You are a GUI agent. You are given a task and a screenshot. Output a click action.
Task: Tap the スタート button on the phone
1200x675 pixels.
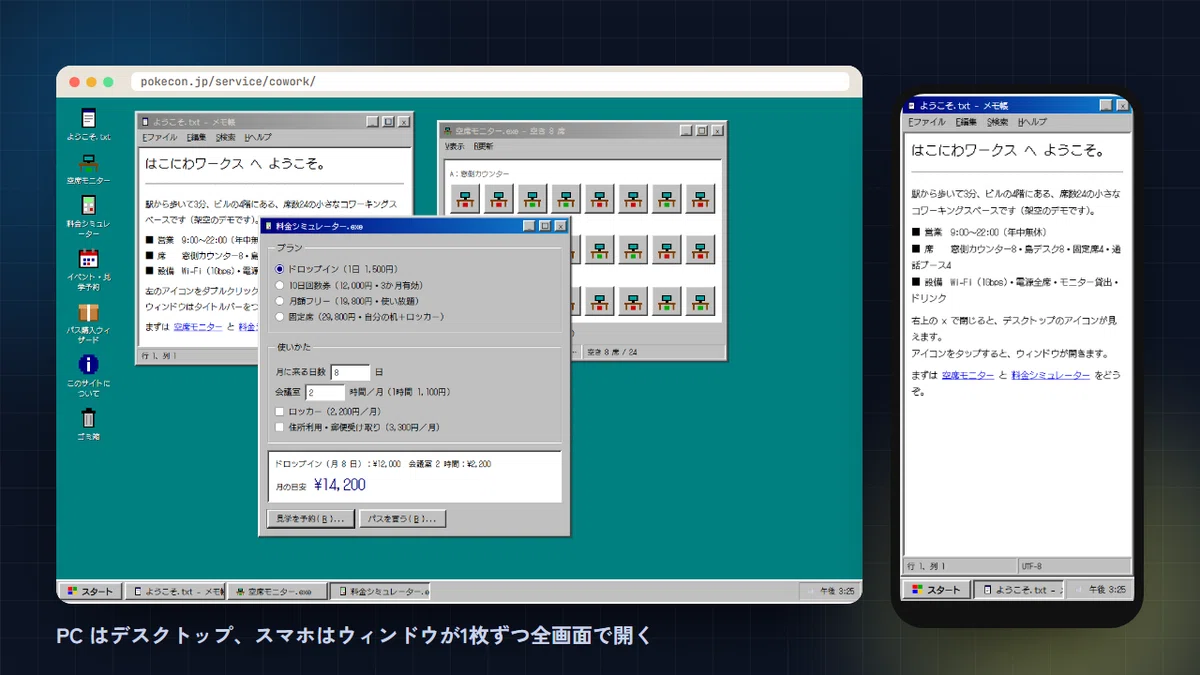[x=937, y=590]
